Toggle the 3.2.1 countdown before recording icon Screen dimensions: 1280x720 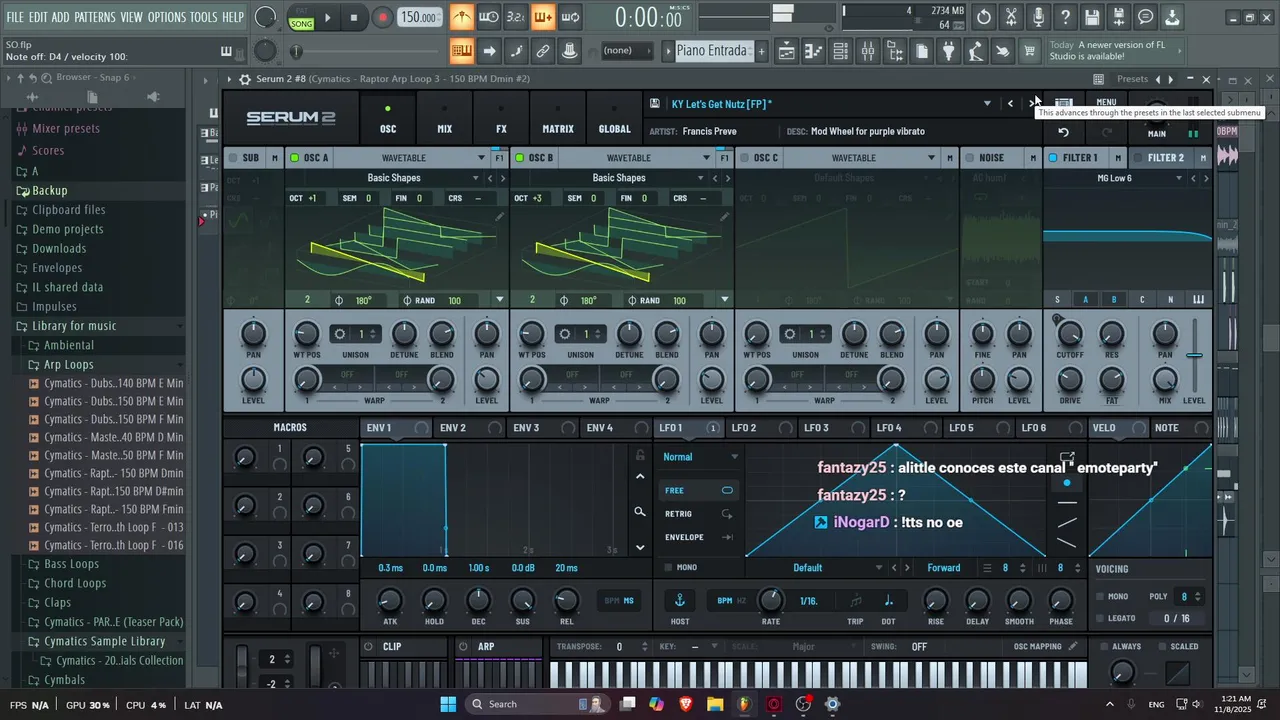click(x=515, y=17)
